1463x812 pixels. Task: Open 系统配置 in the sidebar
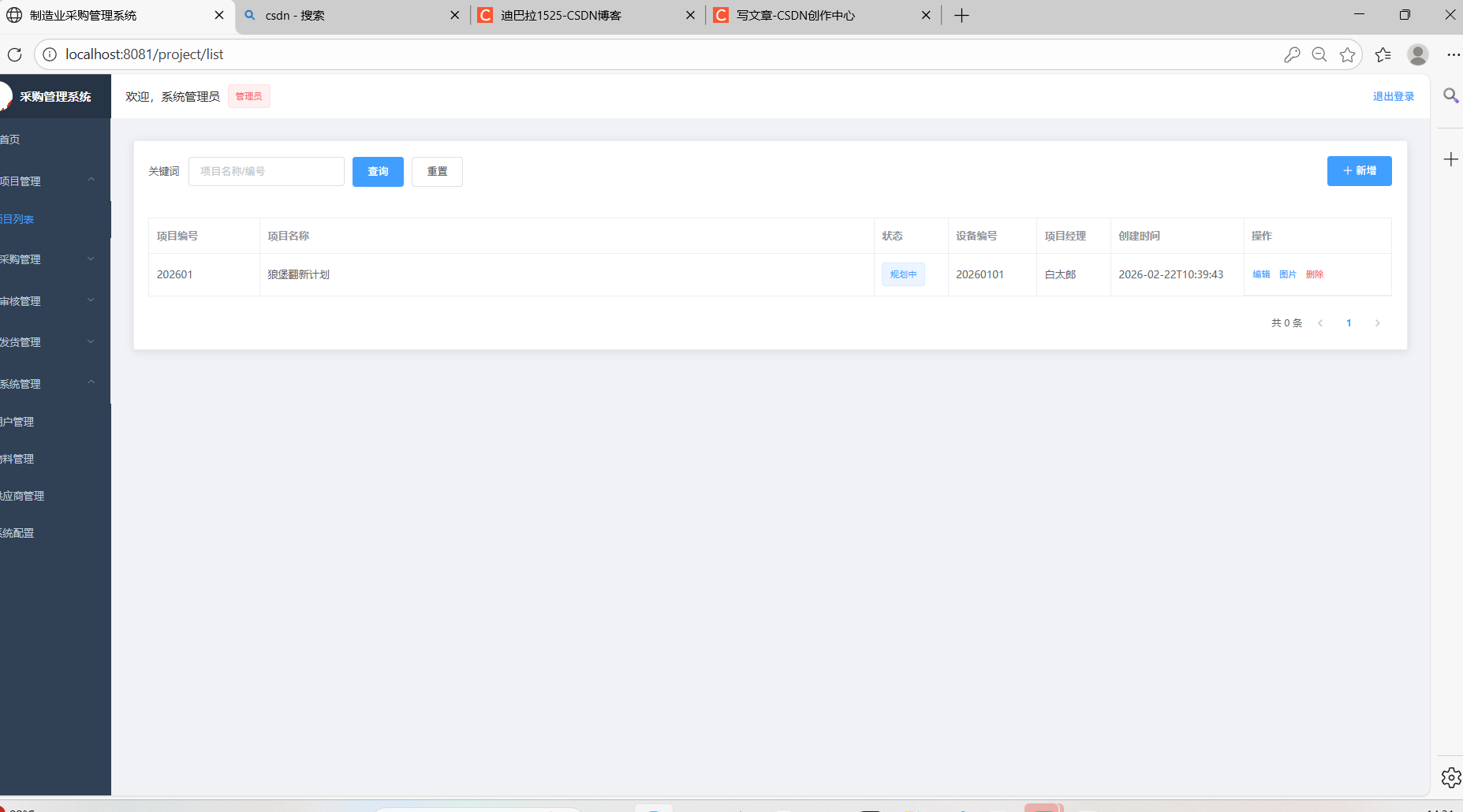tap(55, 533)
